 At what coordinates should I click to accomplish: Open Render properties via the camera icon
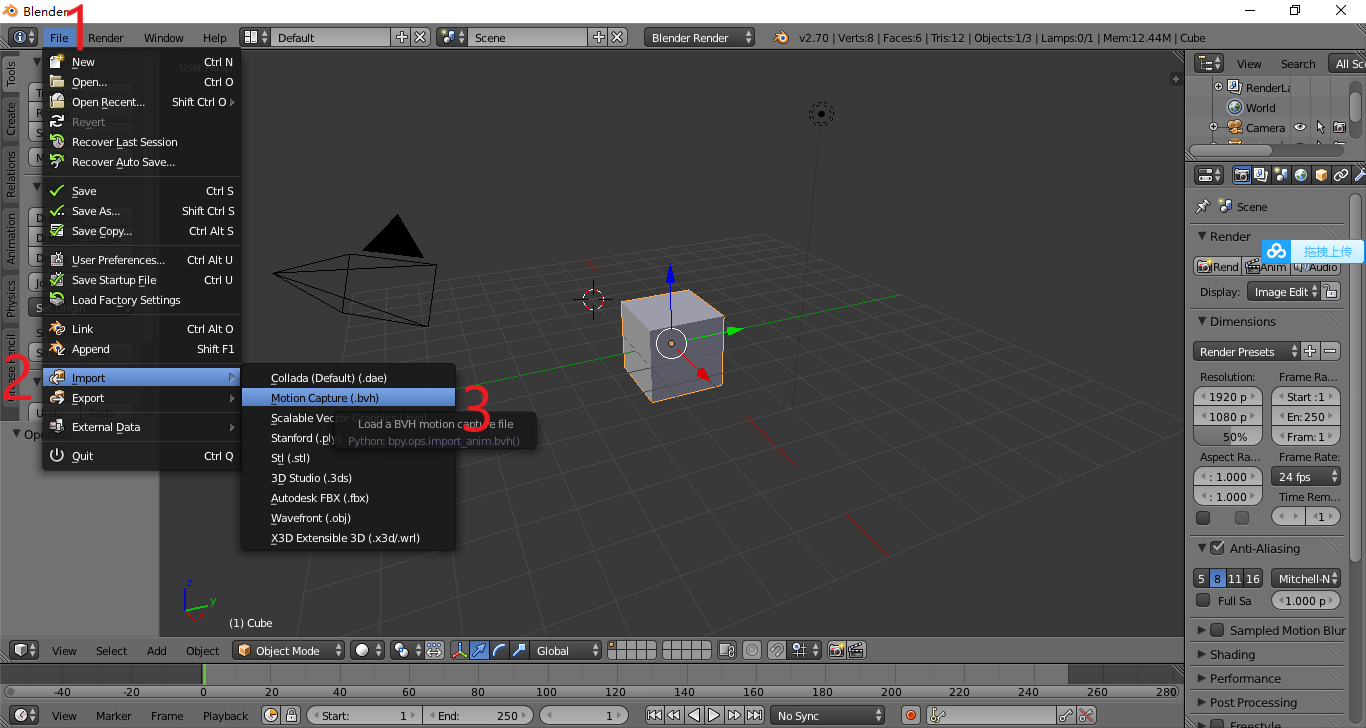1242,174
